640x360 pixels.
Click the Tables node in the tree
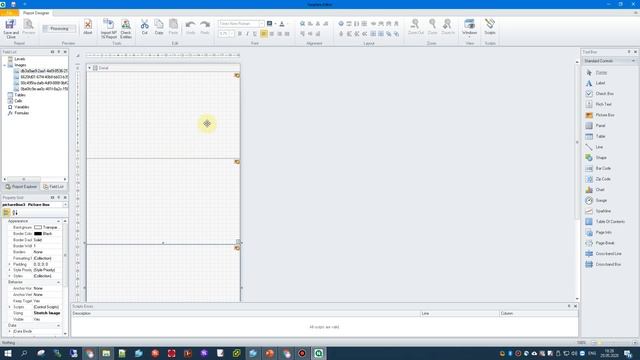[x=20, y=95]
